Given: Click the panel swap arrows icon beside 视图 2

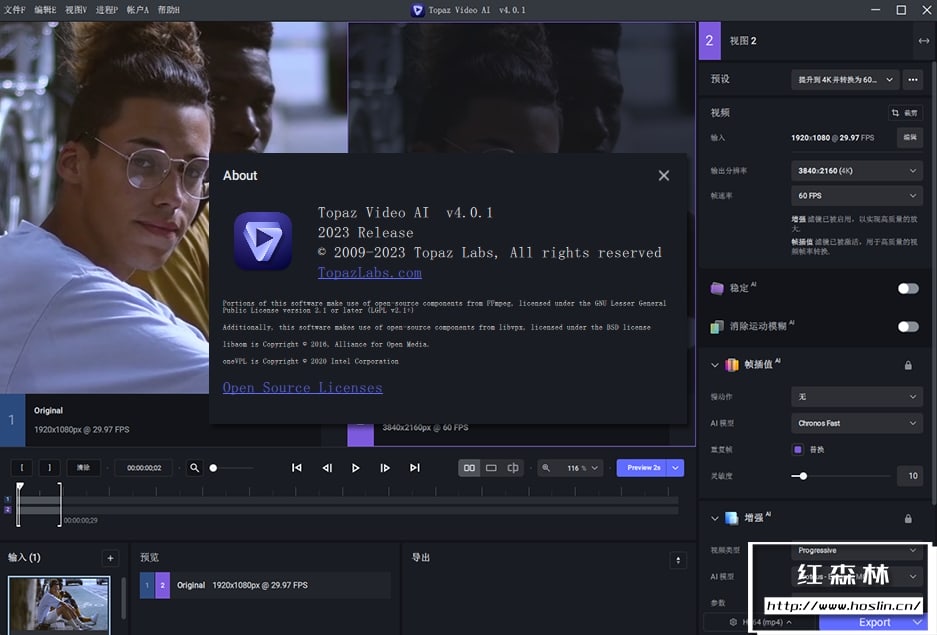Looking at the screenshot, I should pos(923,41).
